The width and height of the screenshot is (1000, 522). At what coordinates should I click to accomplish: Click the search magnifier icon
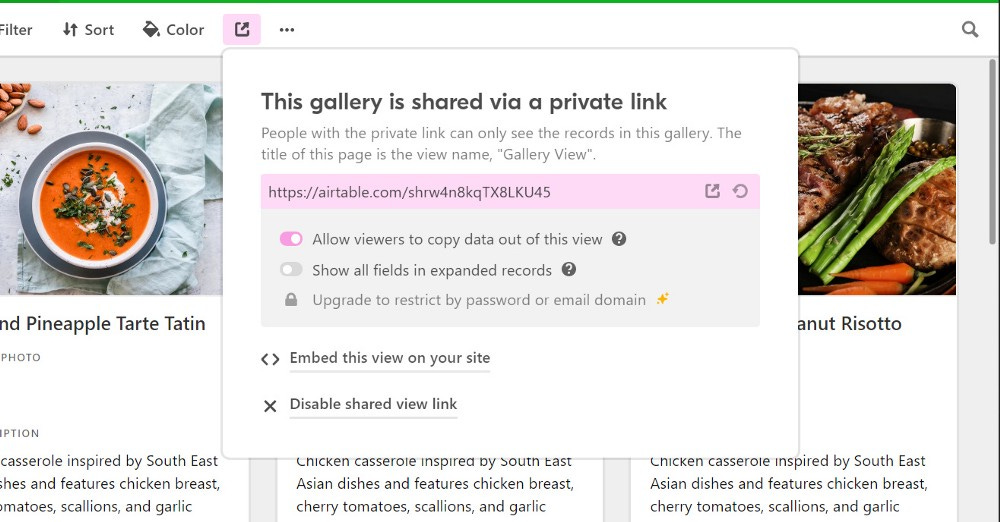[970, 29]
